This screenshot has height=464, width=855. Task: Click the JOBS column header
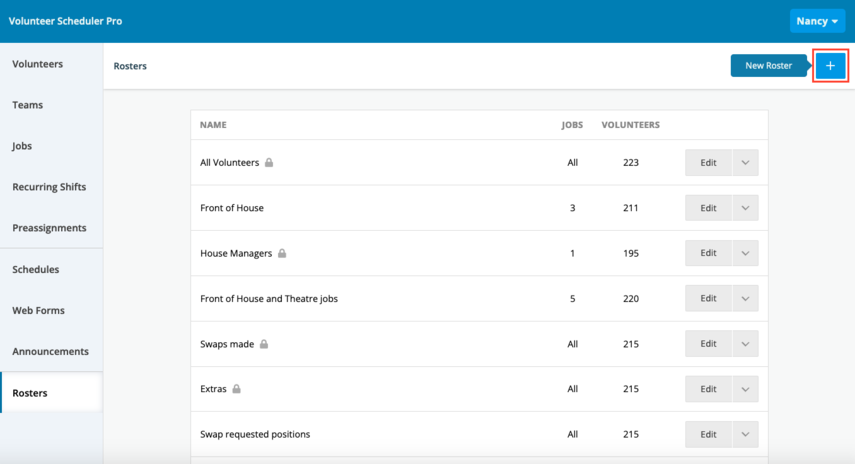(572, 125)
